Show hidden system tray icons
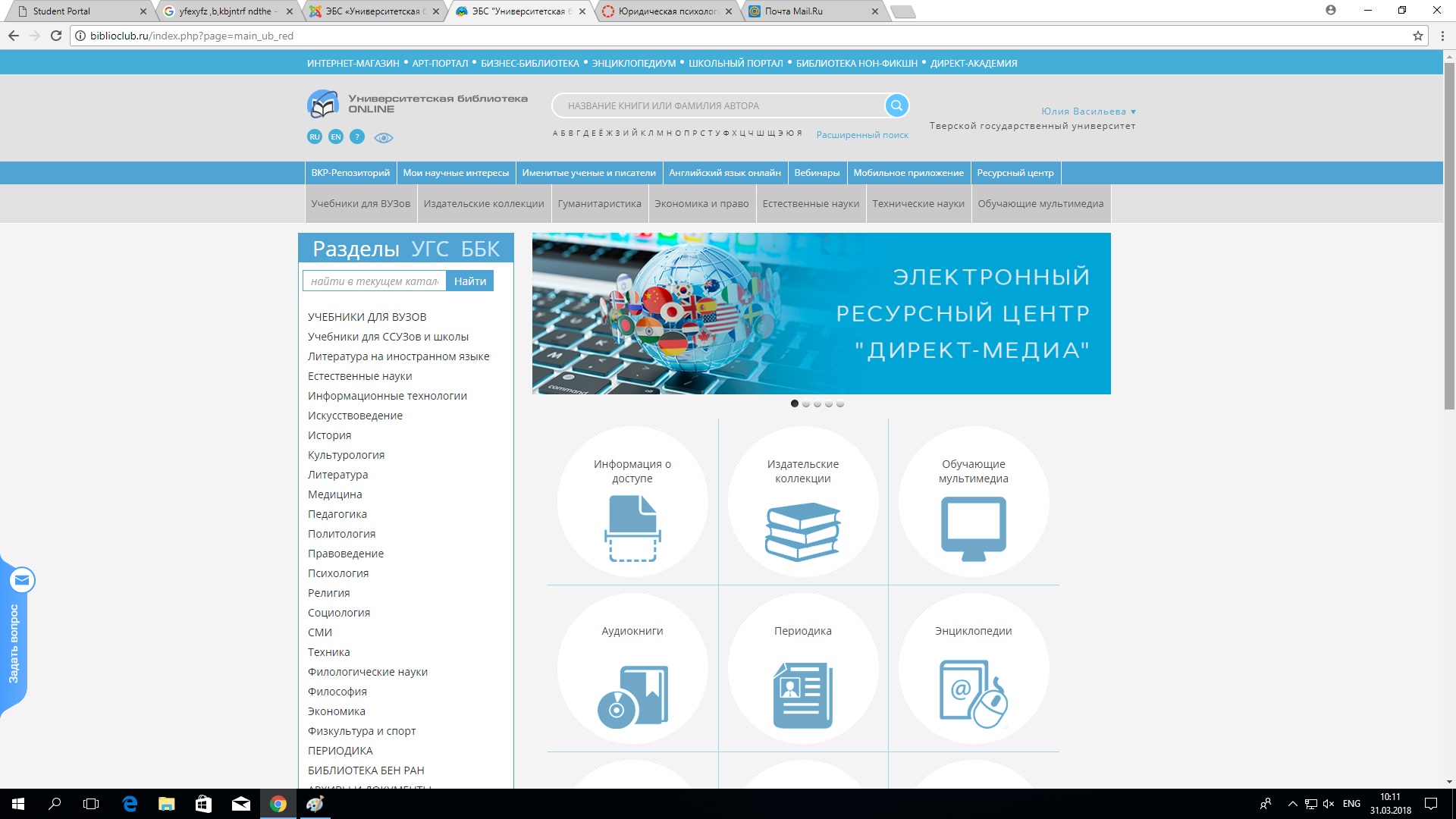This screenshot has height=819, width=1456. click(1292, 804)
